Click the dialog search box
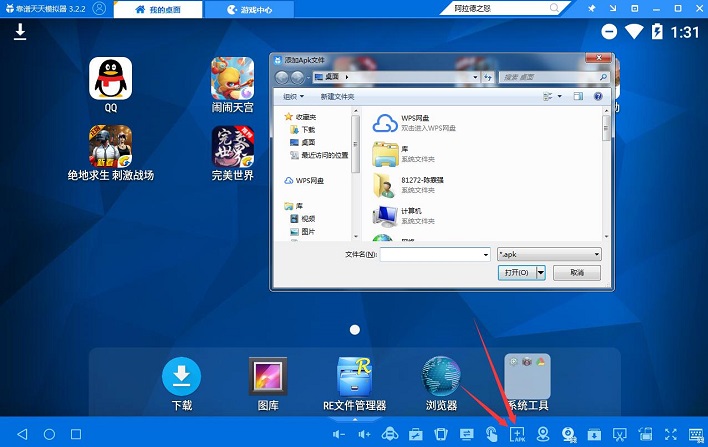708x447 pixels. tap(554, 77)
